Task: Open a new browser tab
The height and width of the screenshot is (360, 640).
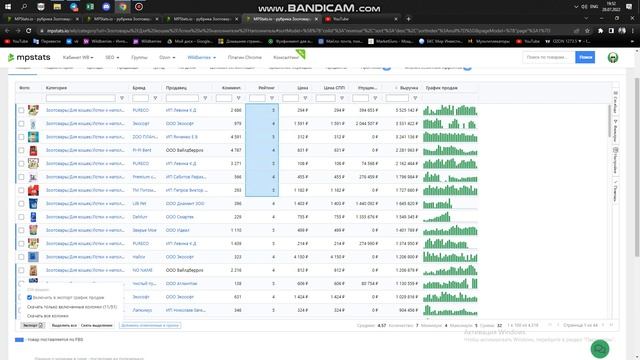Action: point(408,19)
